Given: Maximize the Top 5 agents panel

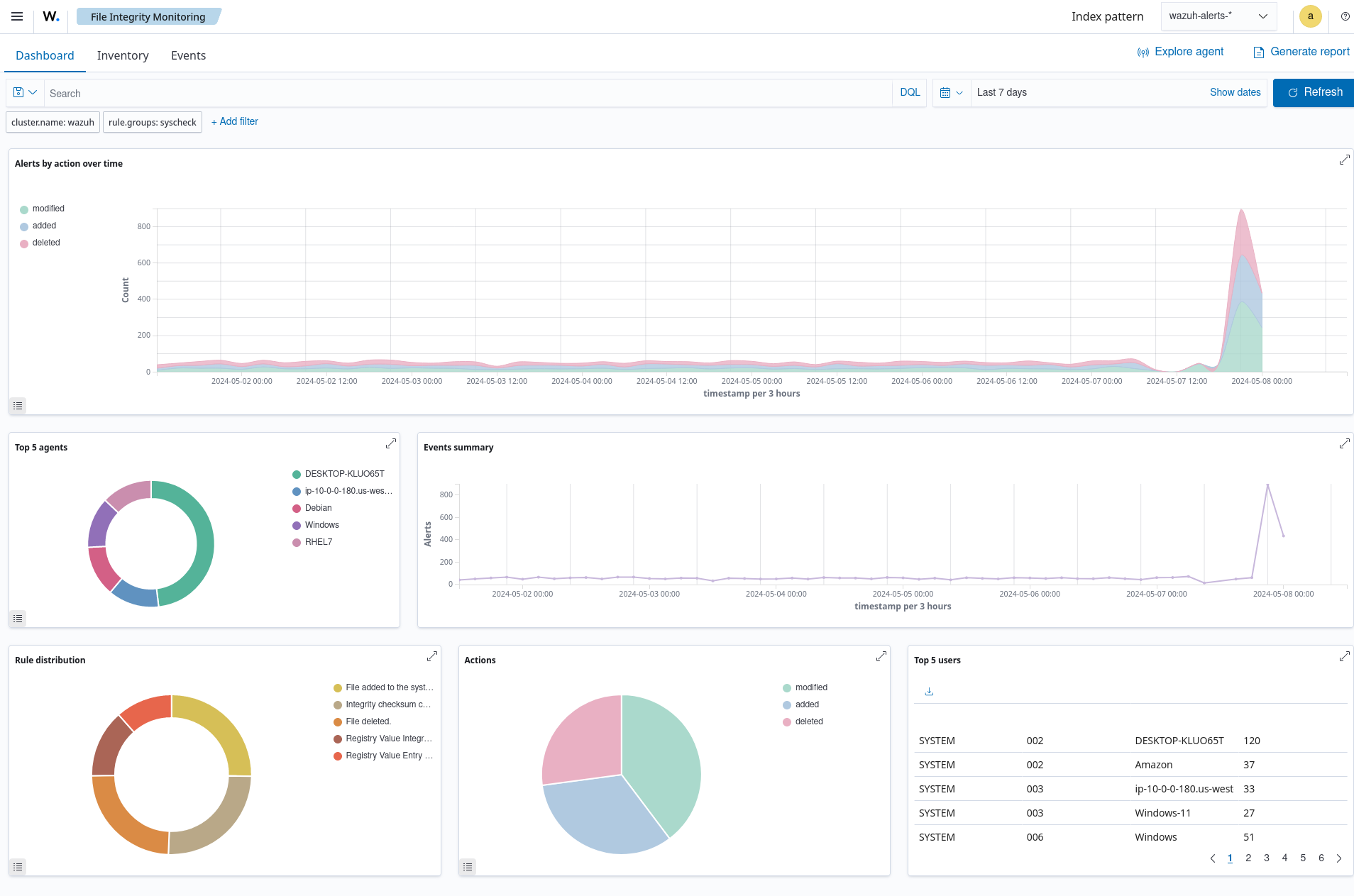Looking at the screenshot, I should click(x=390, y=443).
